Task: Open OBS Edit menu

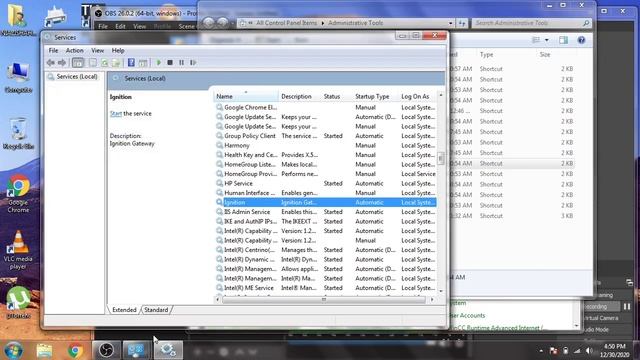Action: [120, 26]
